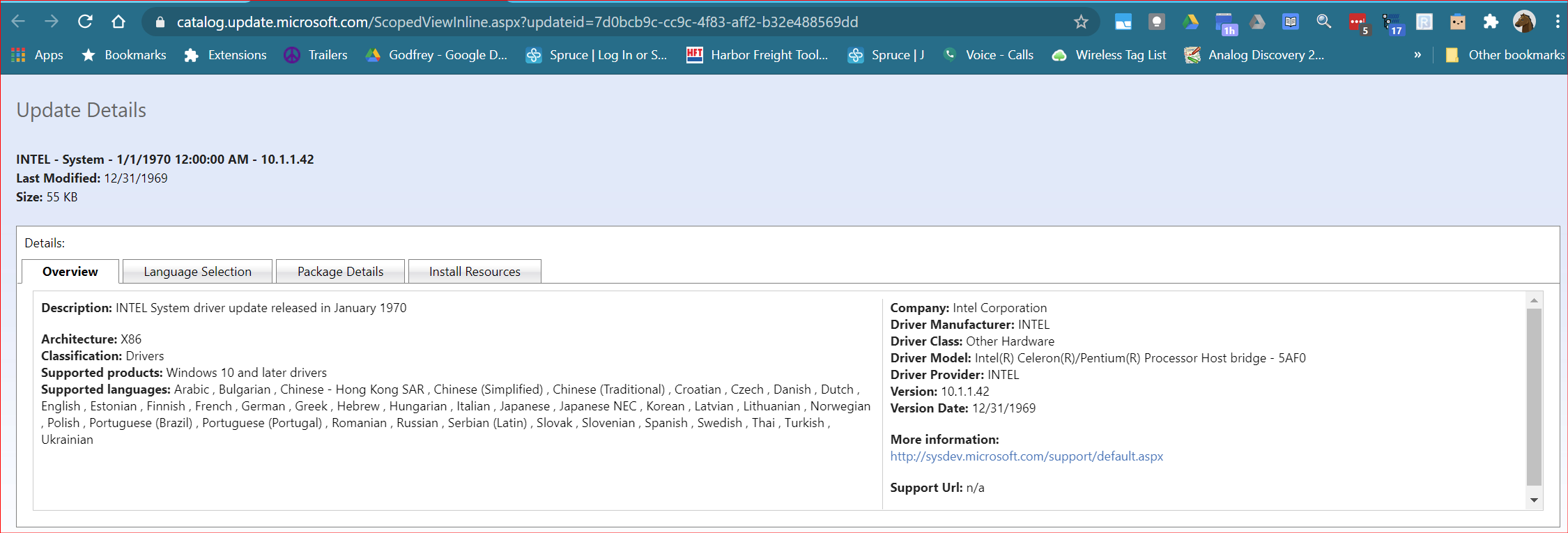Click Supported products Windows 10 text
Viewport: 1568px width, 533px height.
point(184,373)
